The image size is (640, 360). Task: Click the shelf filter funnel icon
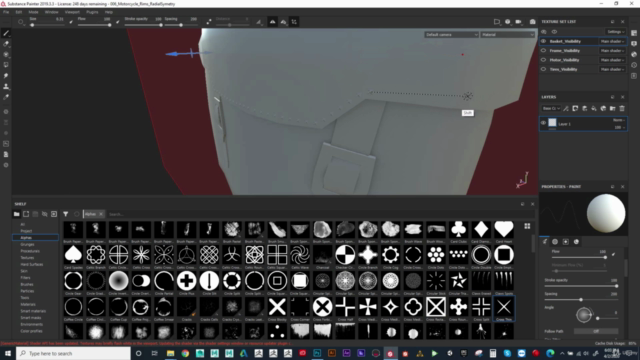[x=65, y=214]
